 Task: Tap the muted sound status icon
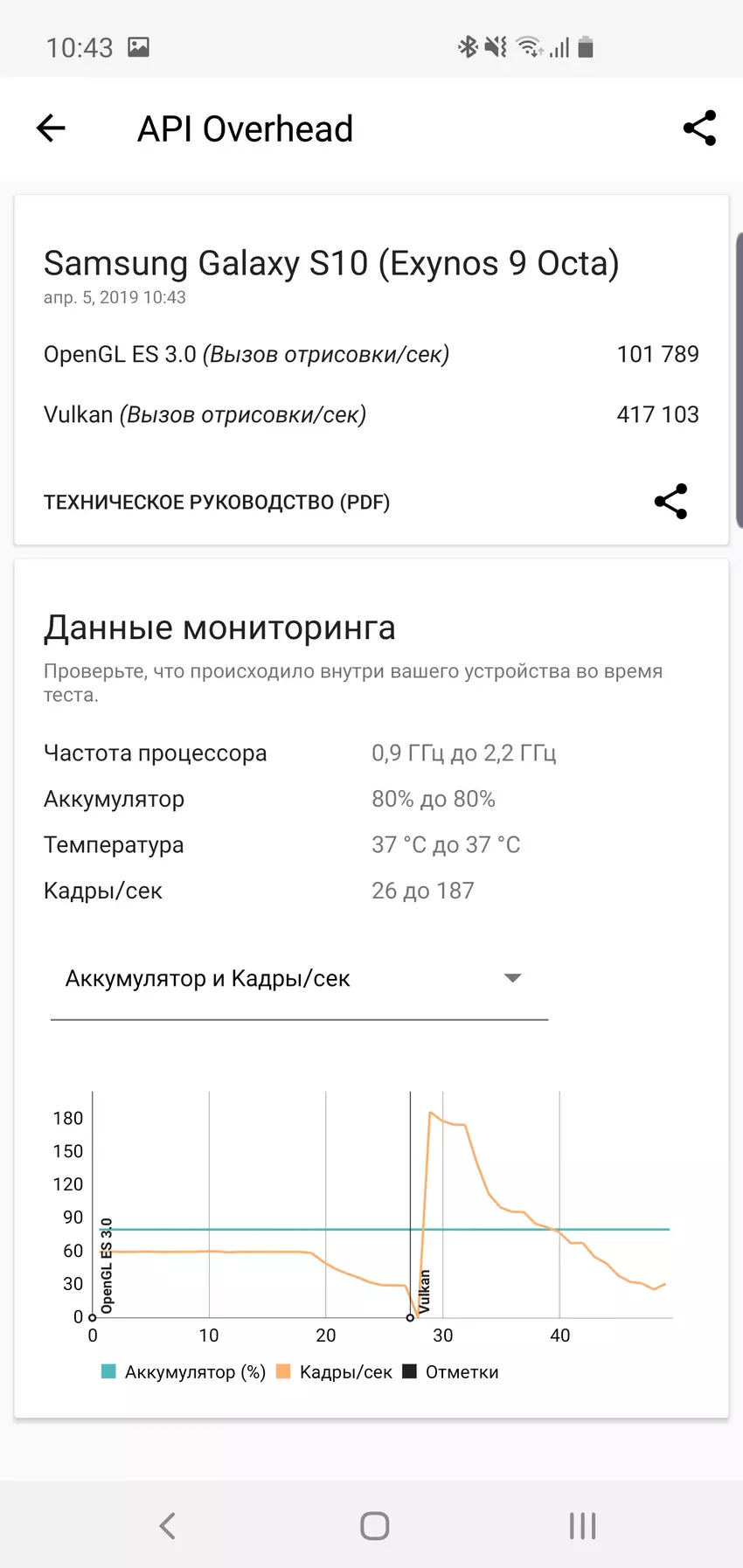tap(496, 47)
